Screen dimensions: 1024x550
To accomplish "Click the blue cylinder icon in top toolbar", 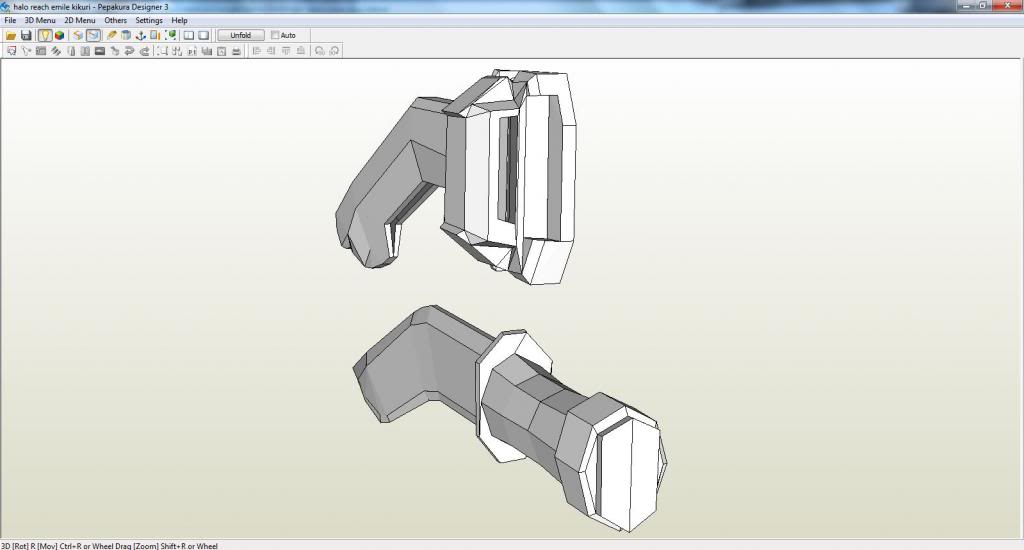I will click(125, 35).
